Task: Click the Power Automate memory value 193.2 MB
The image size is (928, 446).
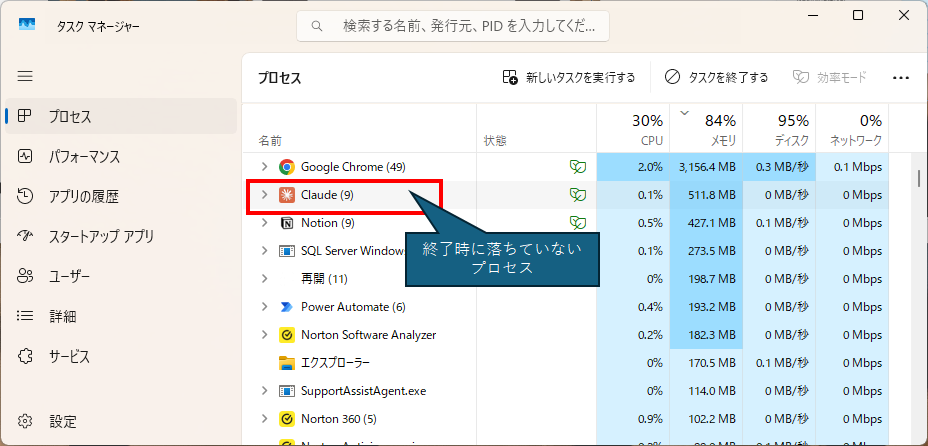Action: point(713,307)
